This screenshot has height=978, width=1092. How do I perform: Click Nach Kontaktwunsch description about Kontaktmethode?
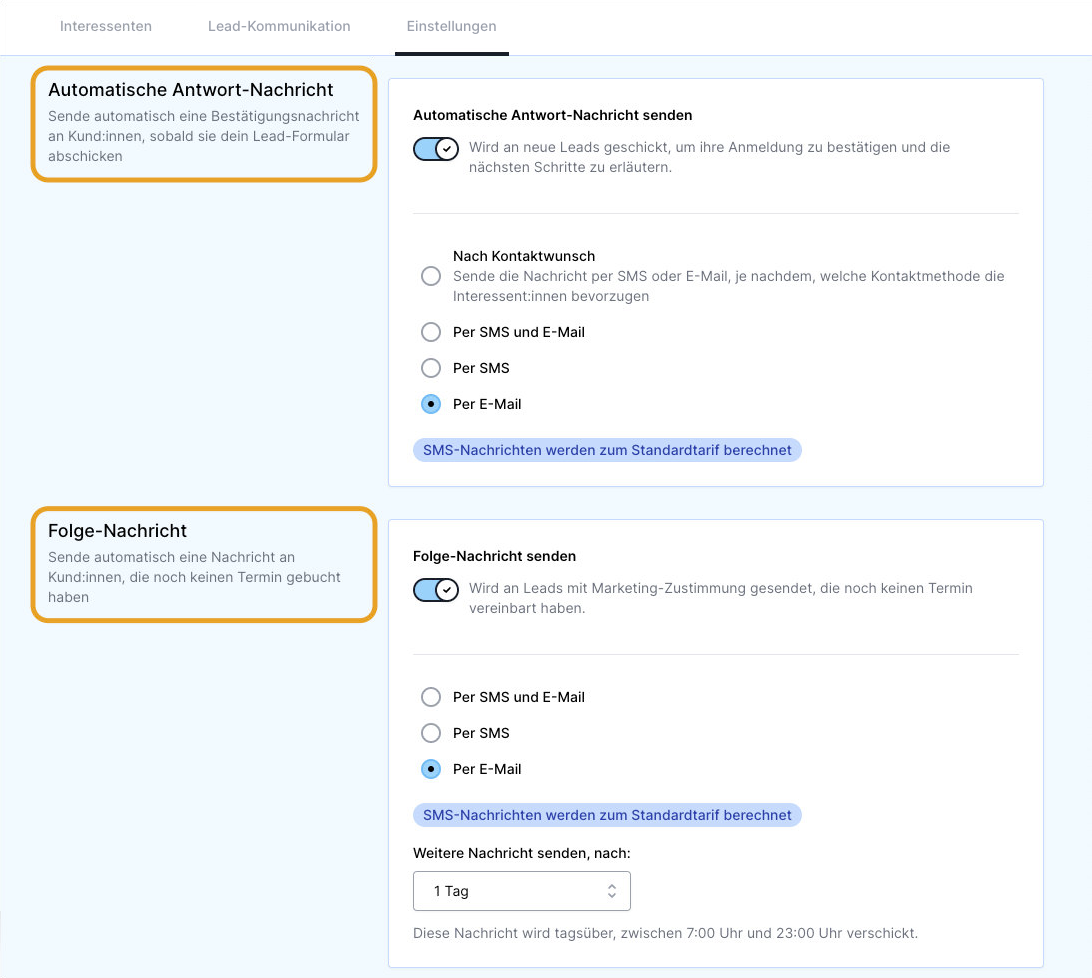coord(728,286)
